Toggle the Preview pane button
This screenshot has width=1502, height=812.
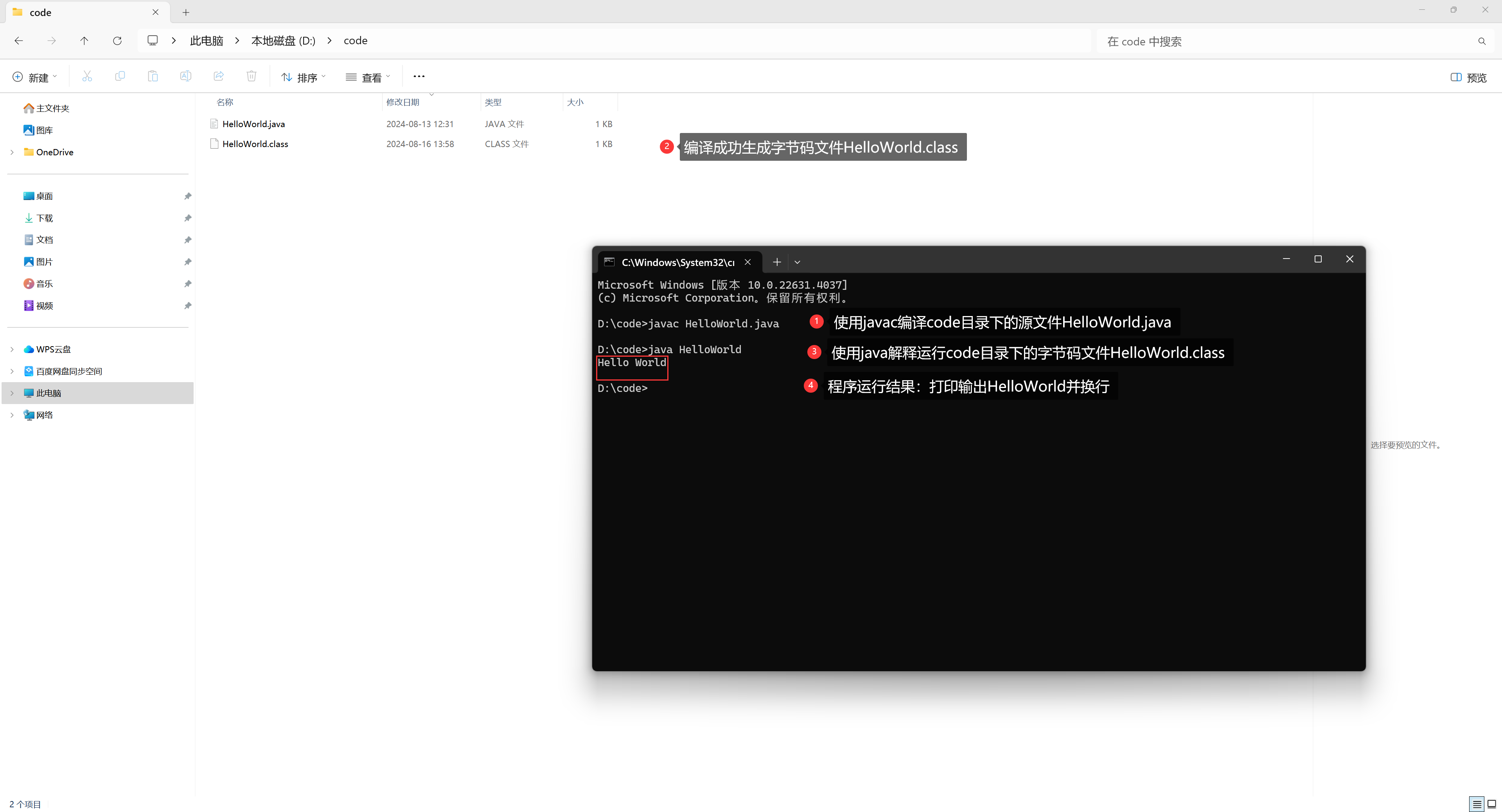tap(1468, 77)
